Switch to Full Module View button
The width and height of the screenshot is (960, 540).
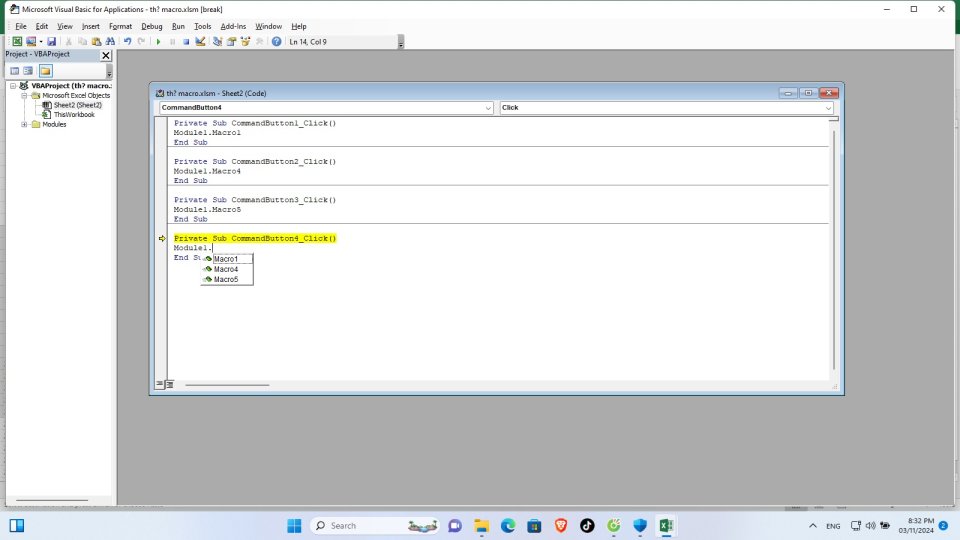point(169,384)
